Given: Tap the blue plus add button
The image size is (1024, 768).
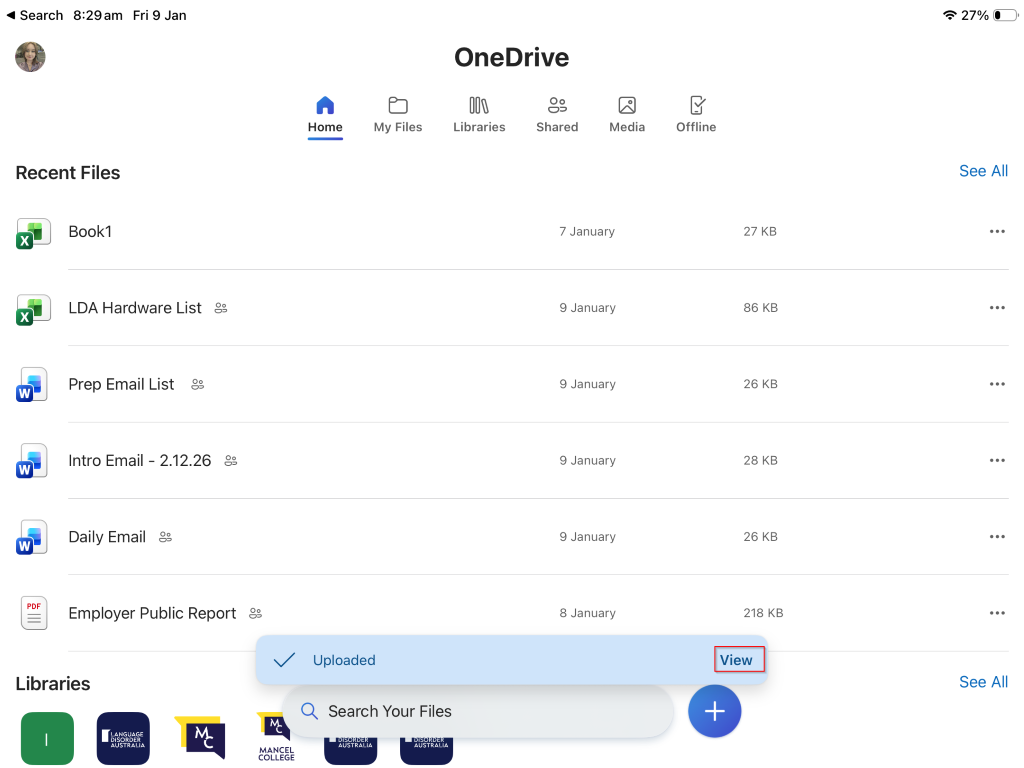Looking at the screenshot, I should pos(714,711).
